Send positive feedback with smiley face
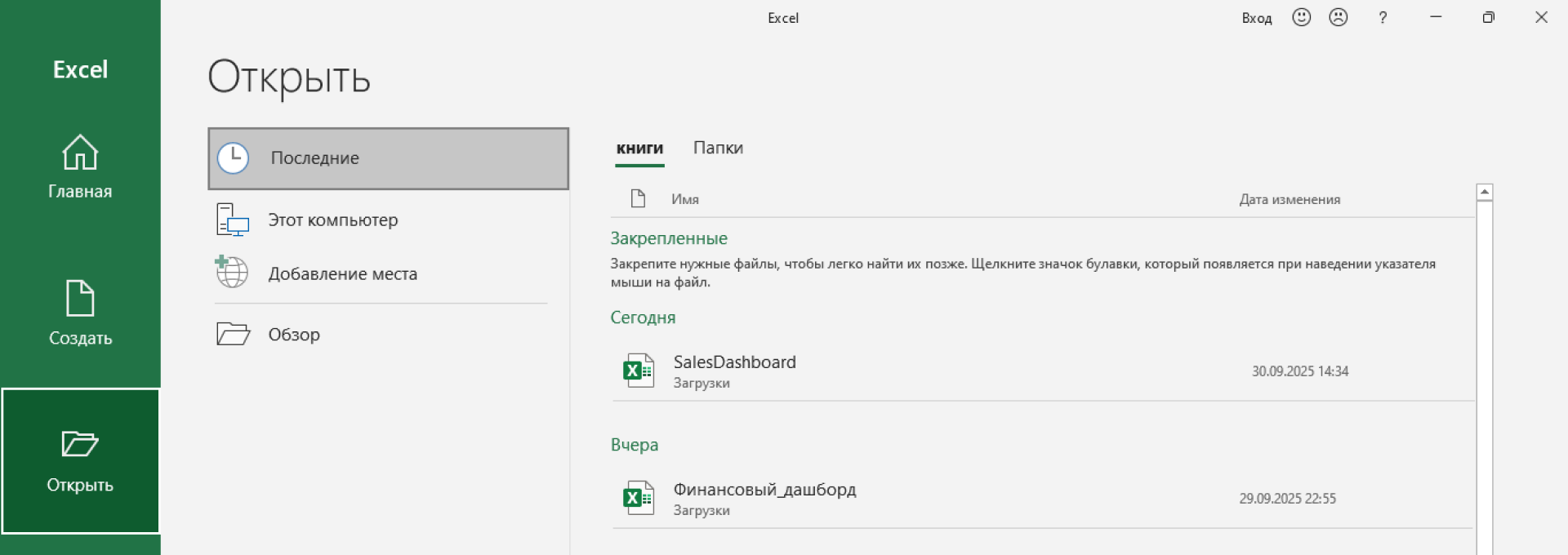Viewport: 1568px width, 555px height. point(1301,17)
